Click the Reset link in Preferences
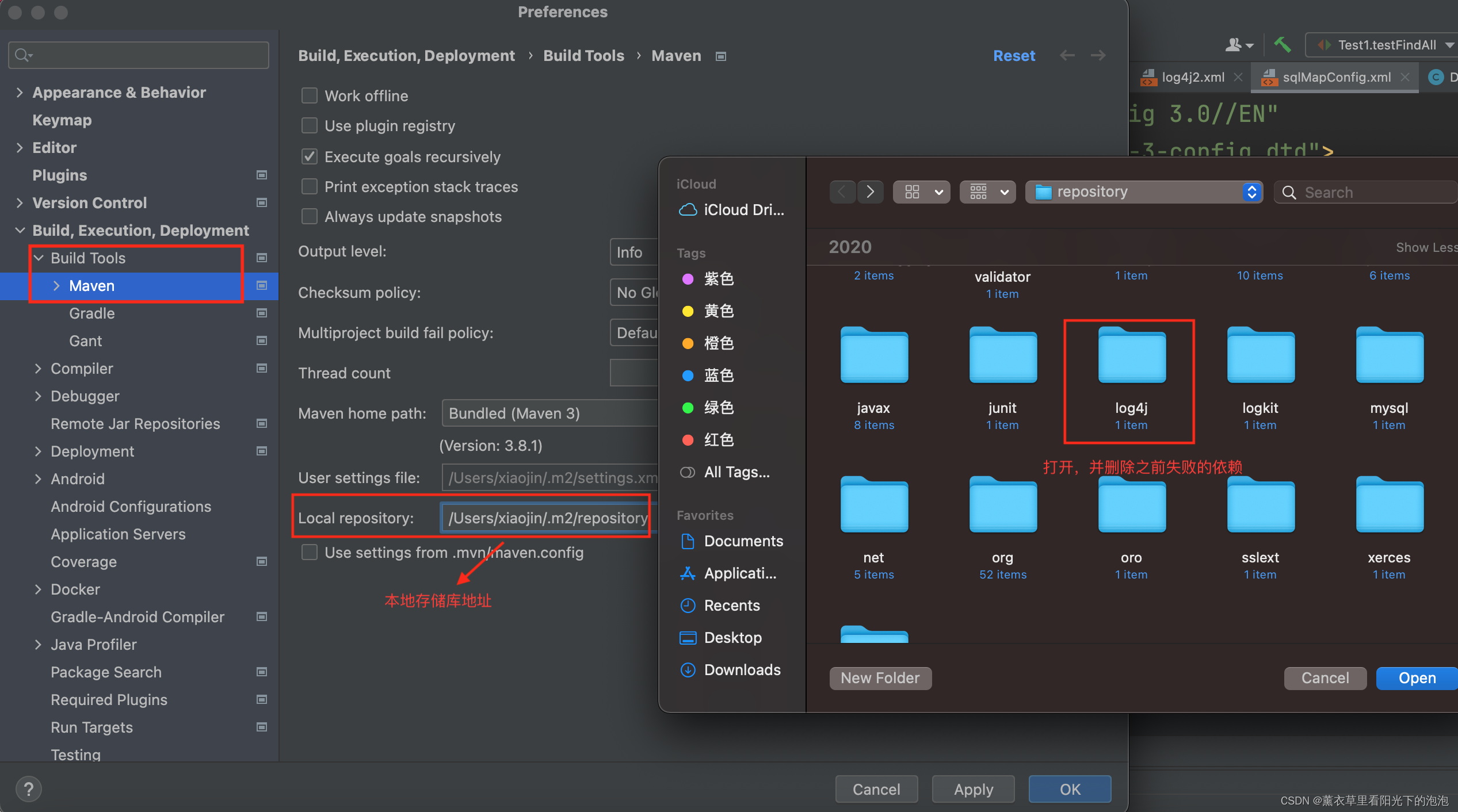Screen dimensions: 1458x812 coord(1014,55)
